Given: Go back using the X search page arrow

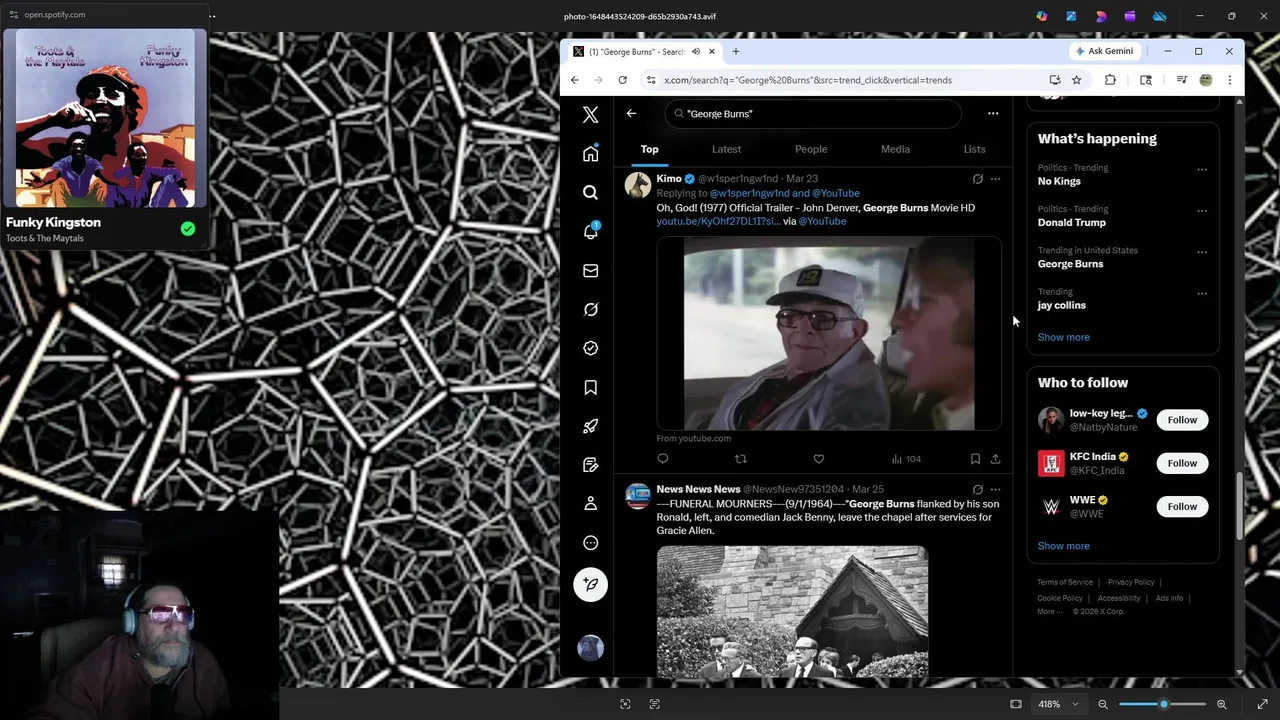Looking at the screenshot, I should [631, 113].
